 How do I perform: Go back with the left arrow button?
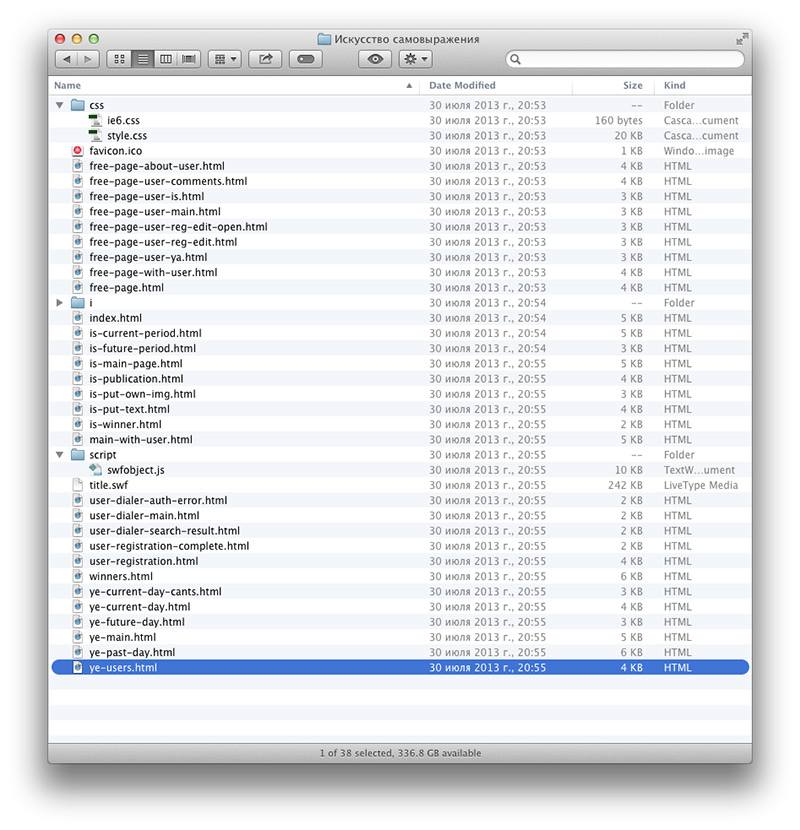click(66, 59)
